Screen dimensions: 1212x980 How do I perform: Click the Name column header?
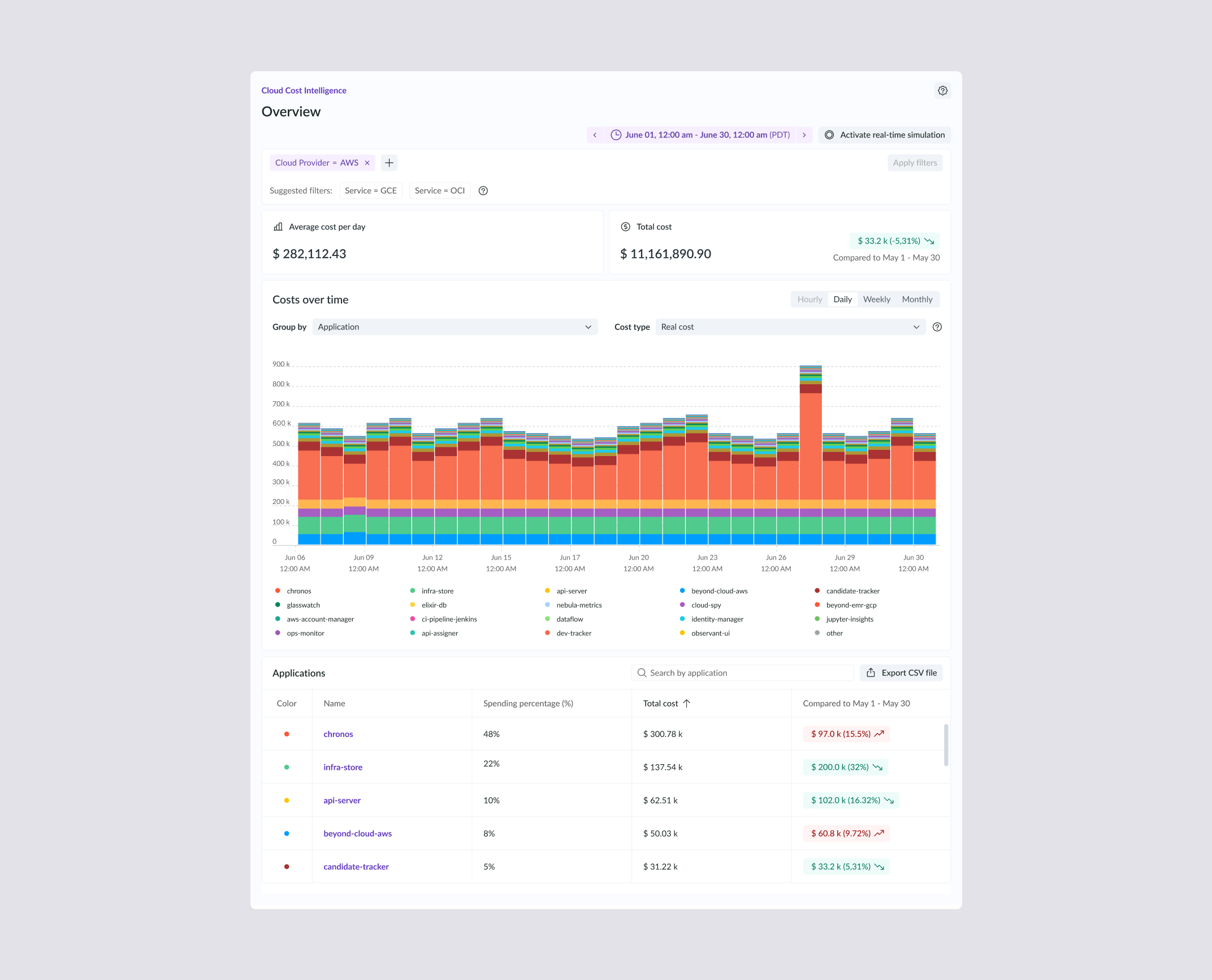[334, 704]
